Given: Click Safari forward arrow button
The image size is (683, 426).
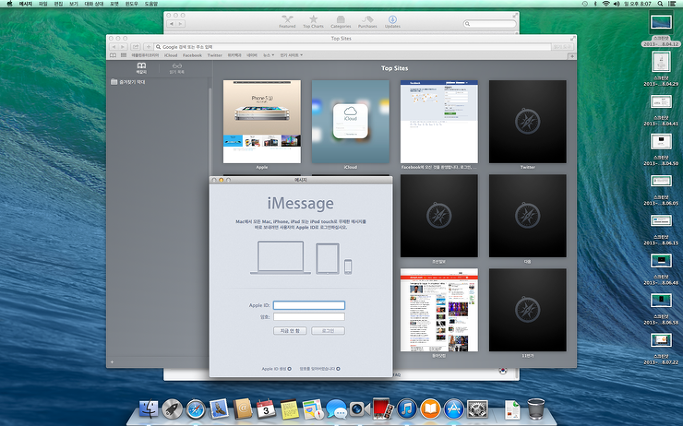Looking at the screenshot, I should coord(123,47).
